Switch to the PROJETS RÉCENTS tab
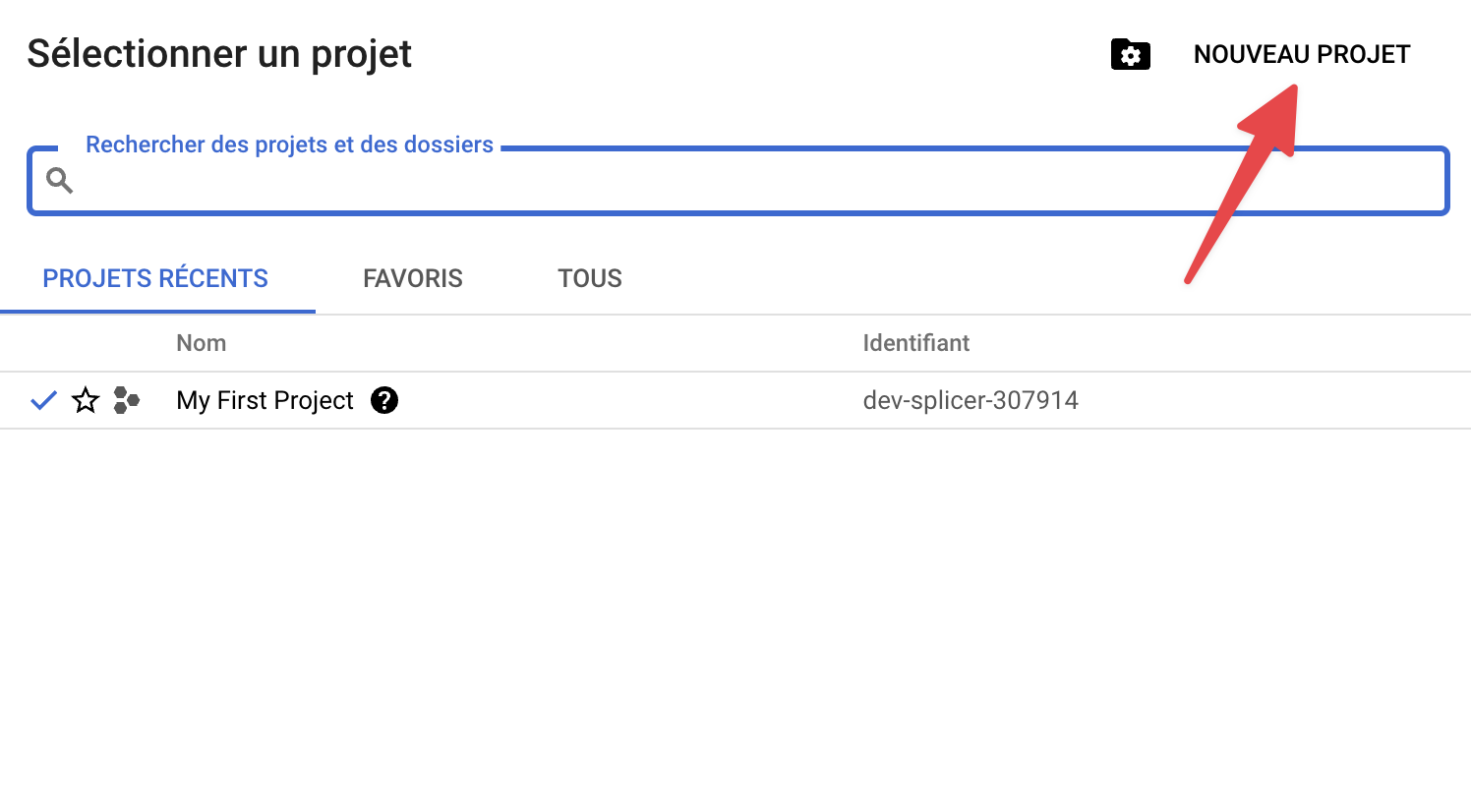 pos(155,278)
